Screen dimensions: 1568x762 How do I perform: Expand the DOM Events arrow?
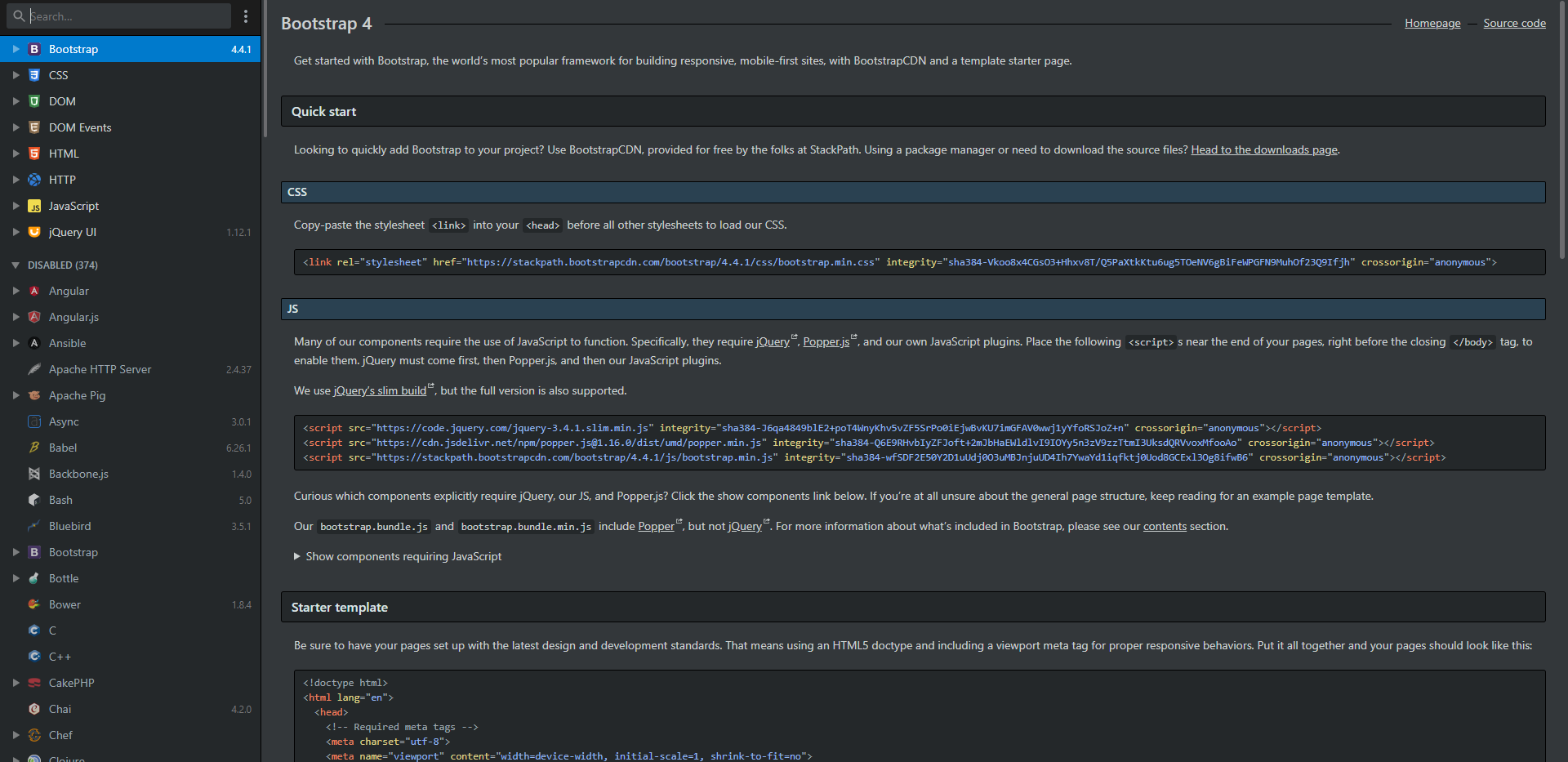click(x=16, y=127)
